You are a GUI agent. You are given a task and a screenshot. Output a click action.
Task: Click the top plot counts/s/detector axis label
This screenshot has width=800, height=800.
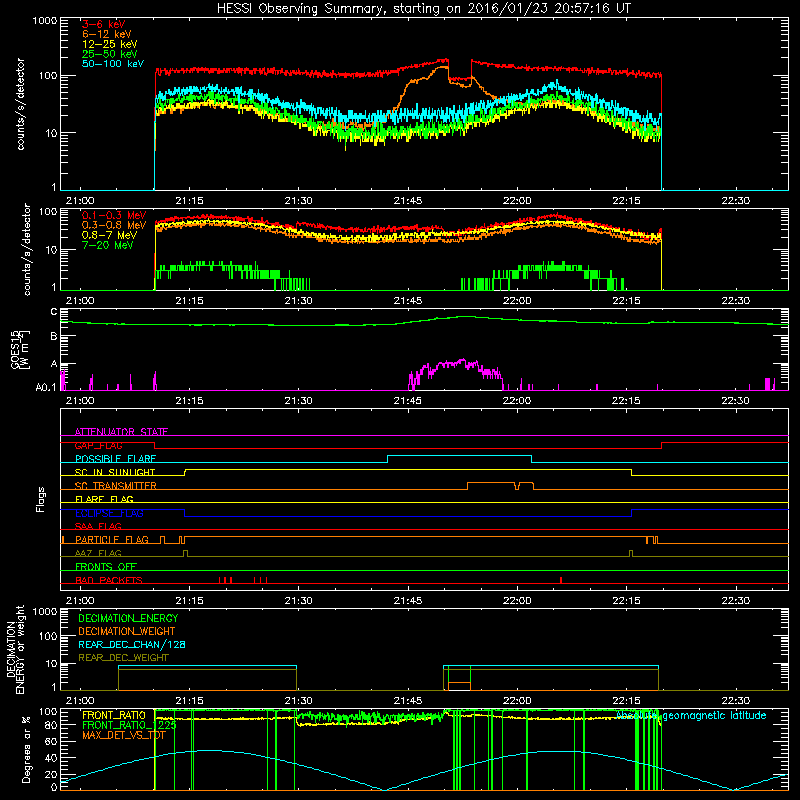pos(21,104)
